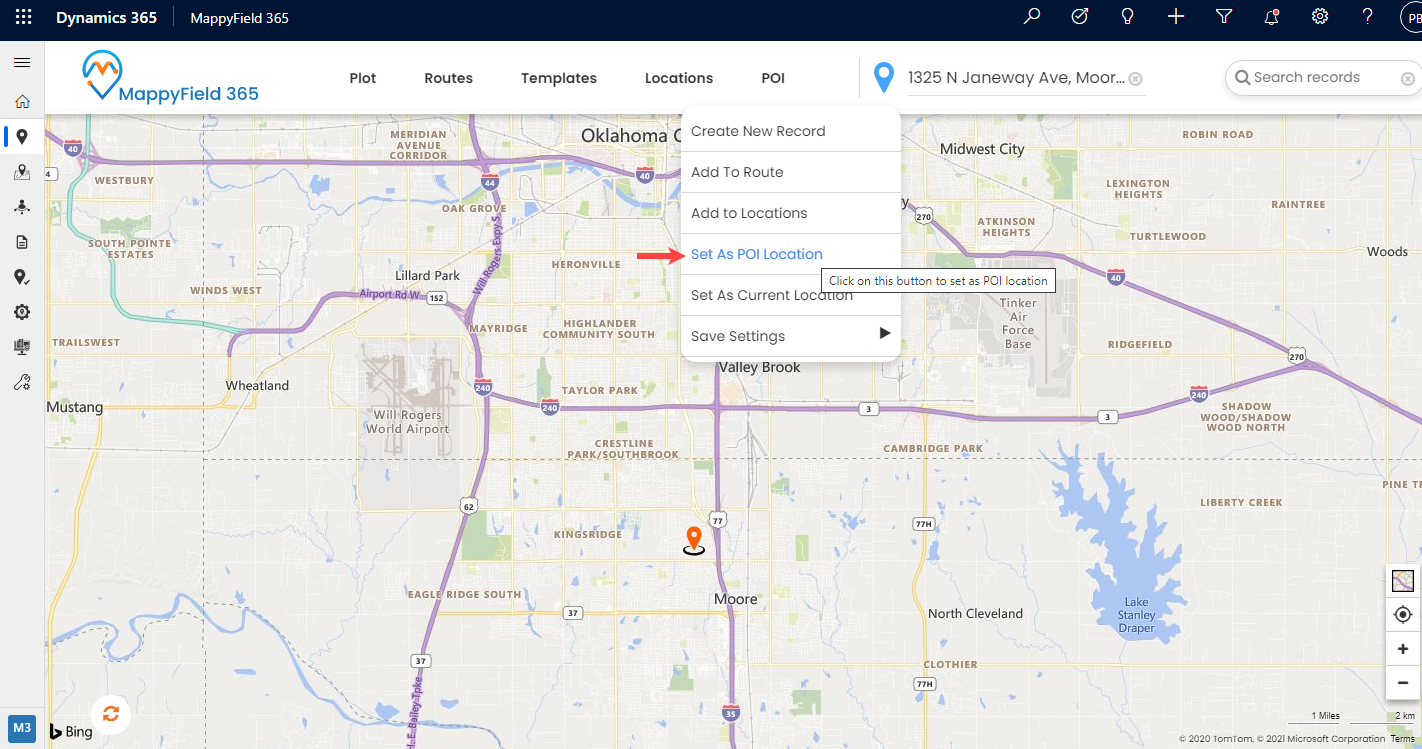Click the blue pin beside address field
The width and height of the screenshot is (1422, 749).
pyautogui.click(x=883, y=77)
